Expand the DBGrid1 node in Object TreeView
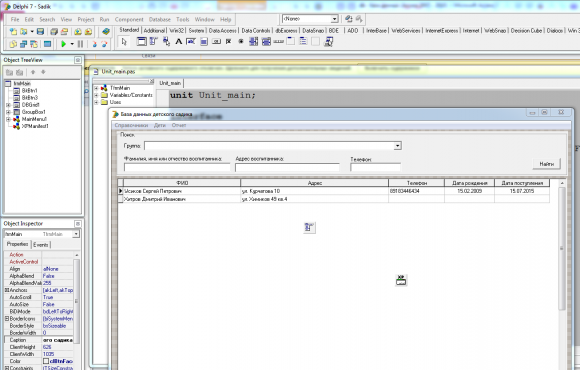The image size is (580, 370). [8, 105]
